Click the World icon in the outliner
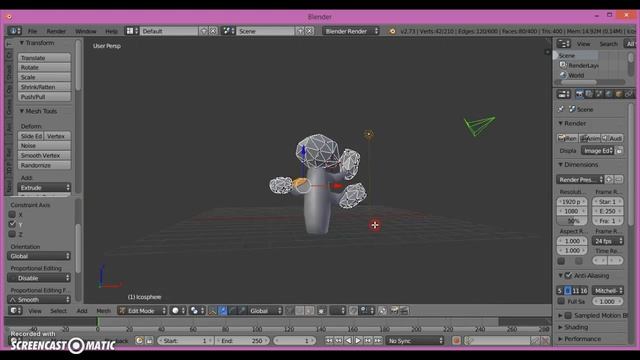Screen dimensions: 640x360 tap(564, 75)
